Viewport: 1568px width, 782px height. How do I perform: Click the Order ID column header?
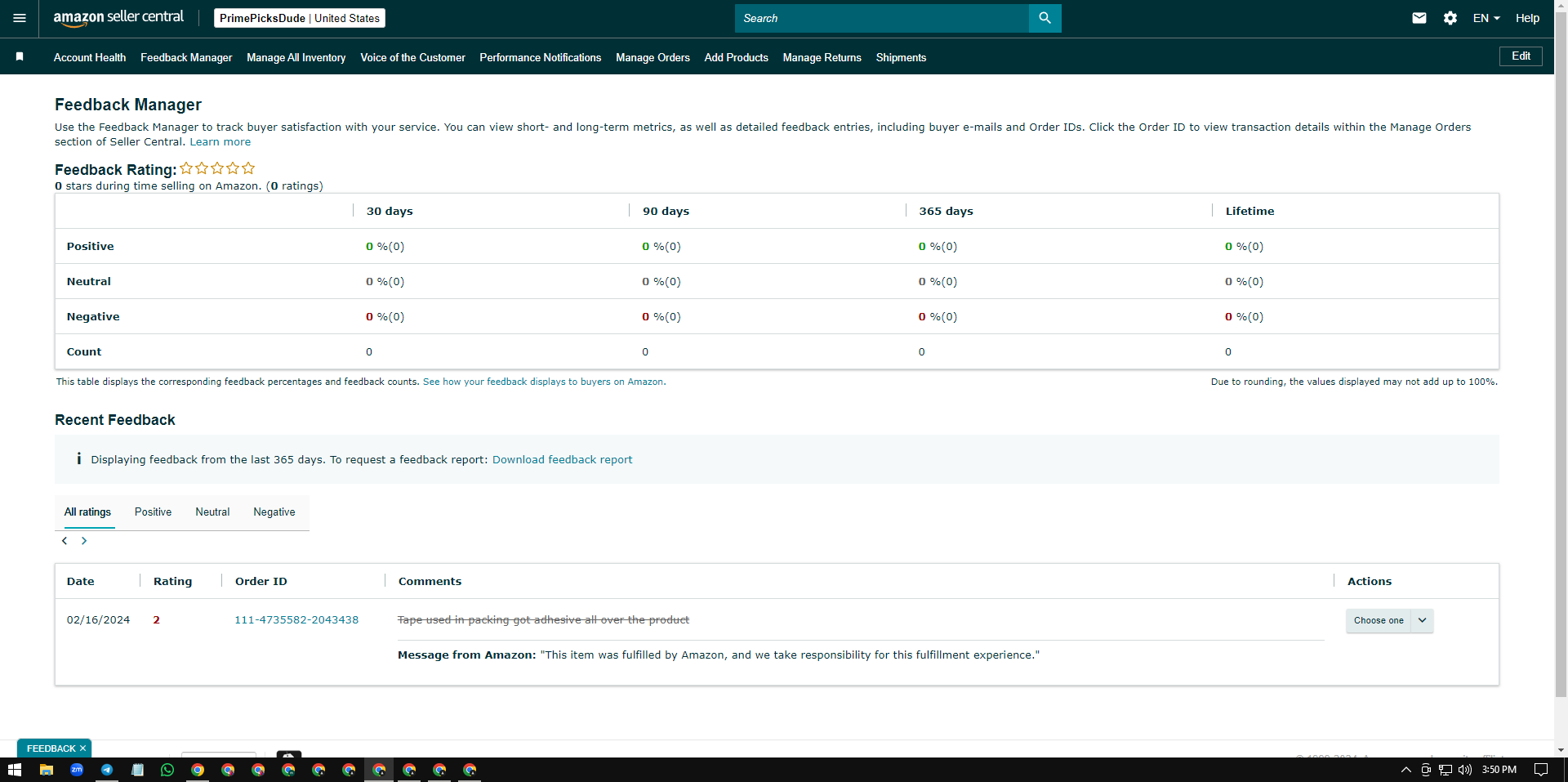261,581
